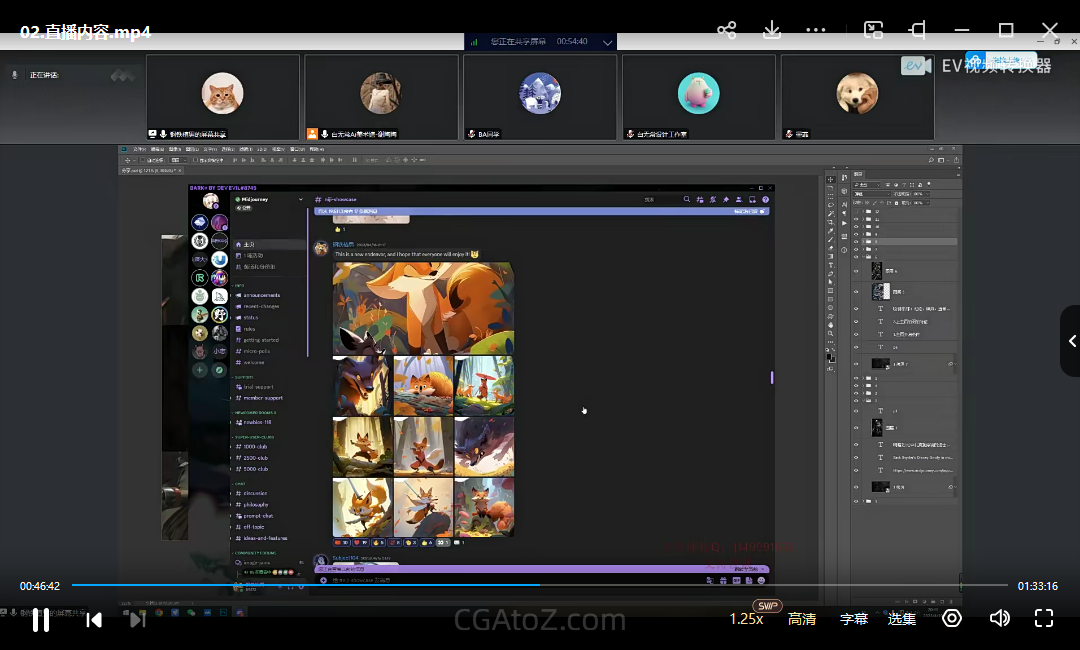Open the 选集 episode list
The image size is (1080, 650).
[x=902, y=619]
